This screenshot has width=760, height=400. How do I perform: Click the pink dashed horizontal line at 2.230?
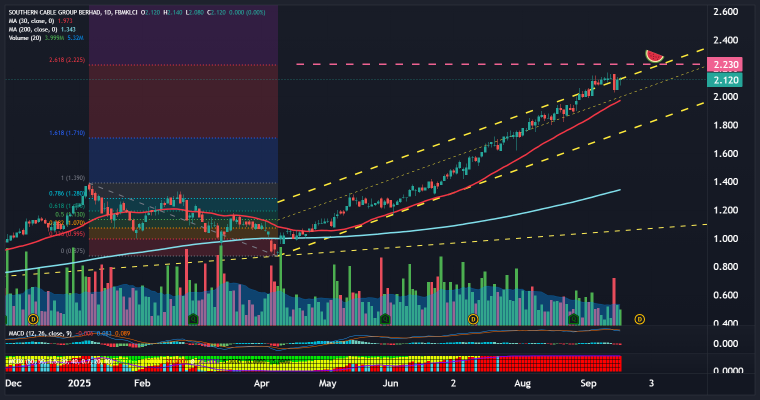(x=450, y=64)
